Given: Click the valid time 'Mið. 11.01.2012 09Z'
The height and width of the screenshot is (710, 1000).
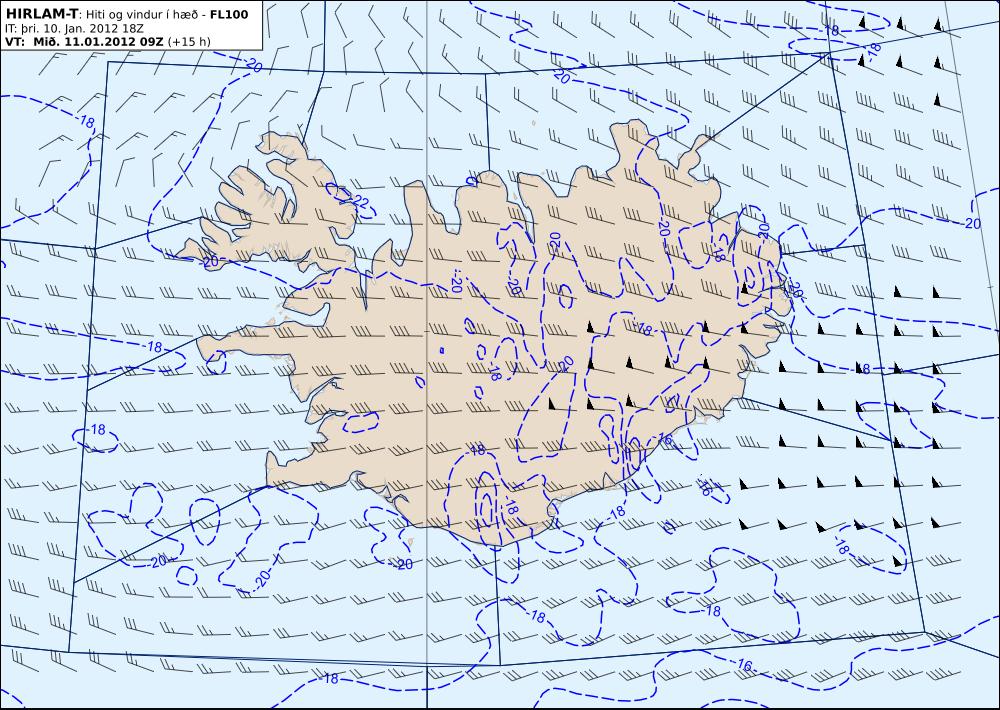Looking at the screenshot, I should pyautogui.click(x=96, y=42).
